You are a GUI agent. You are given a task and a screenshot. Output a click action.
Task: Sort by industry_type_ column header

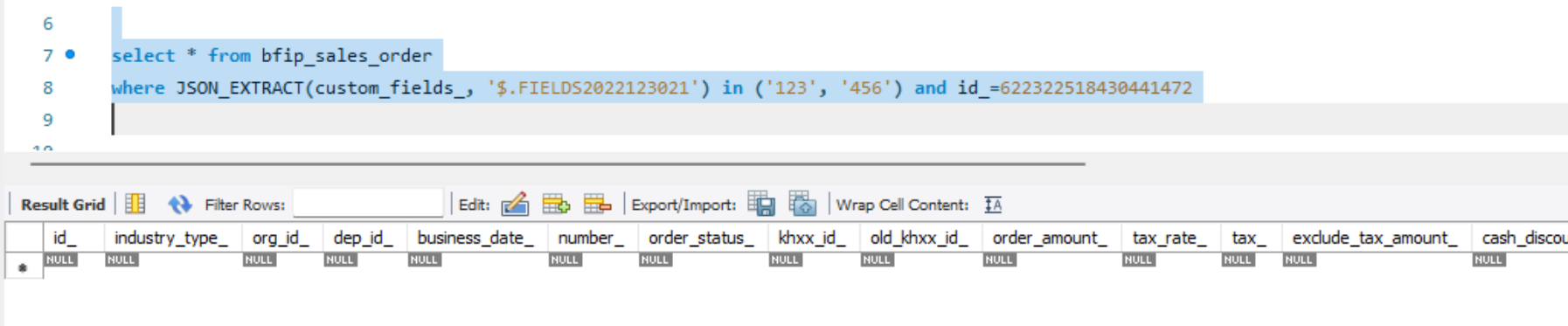171,238
